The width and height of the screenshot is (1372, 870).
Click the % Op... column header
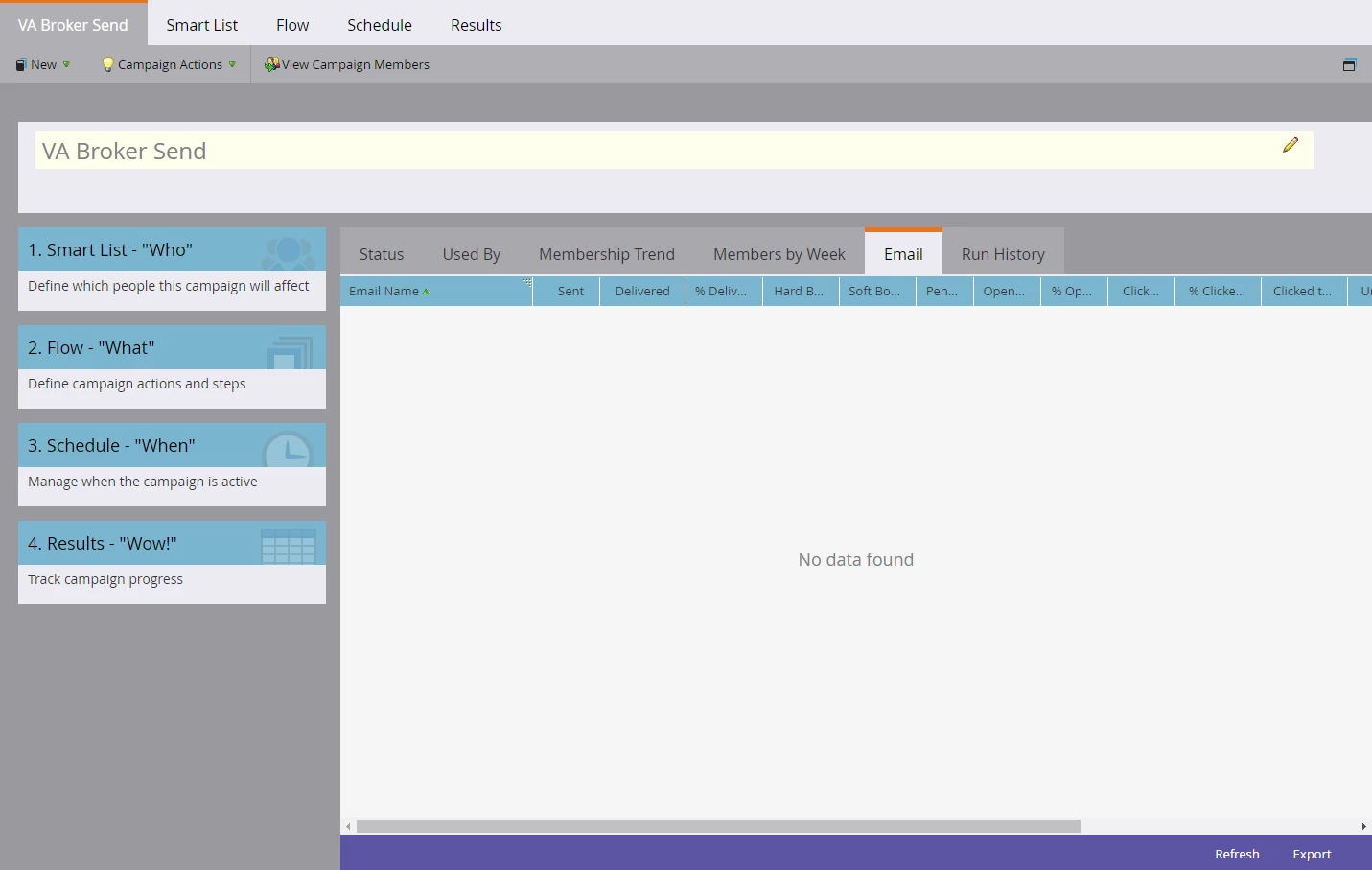1075,291
